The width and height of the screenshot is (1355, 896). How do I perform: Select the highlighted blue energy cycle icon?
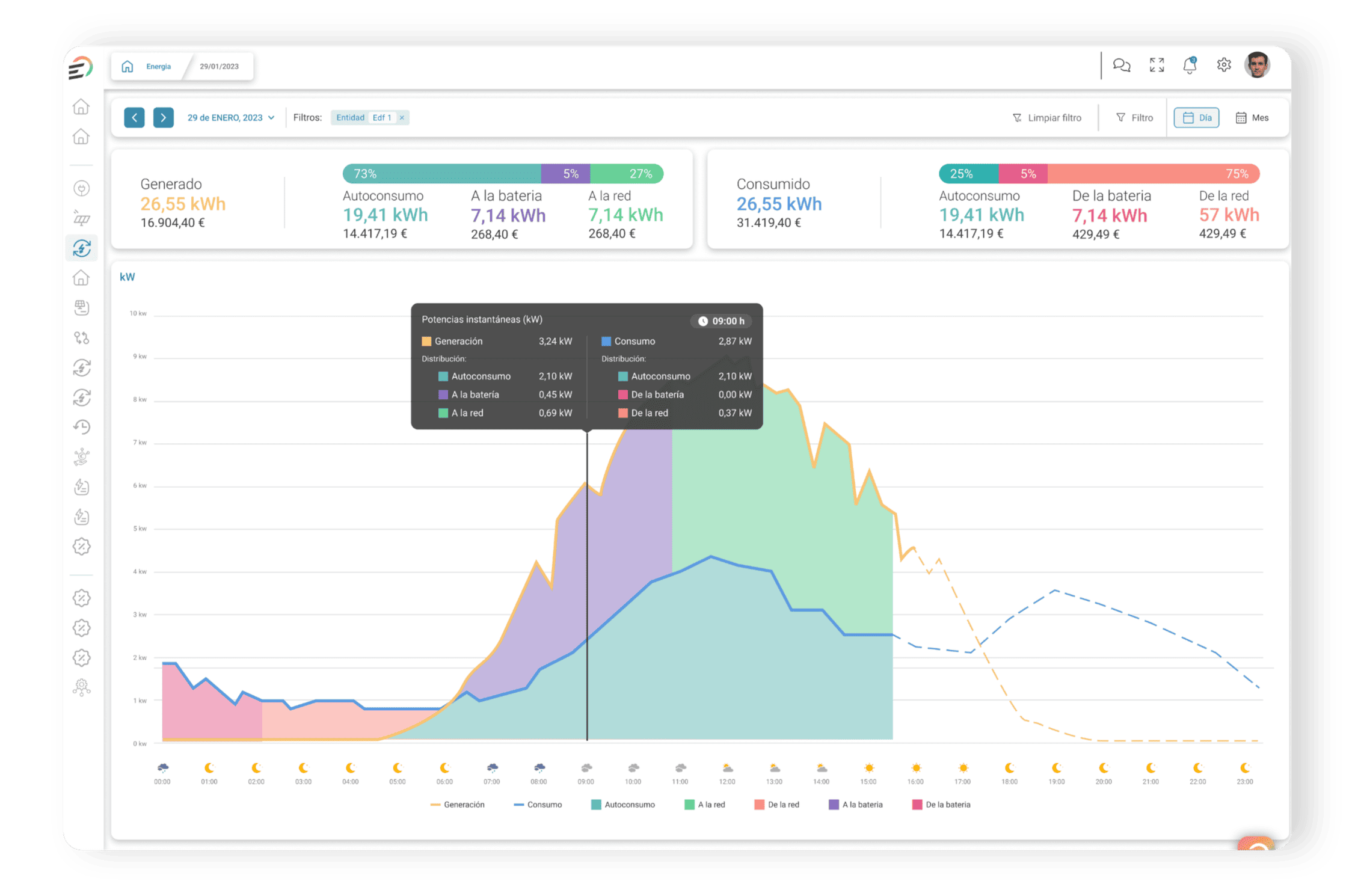point(82,248)
